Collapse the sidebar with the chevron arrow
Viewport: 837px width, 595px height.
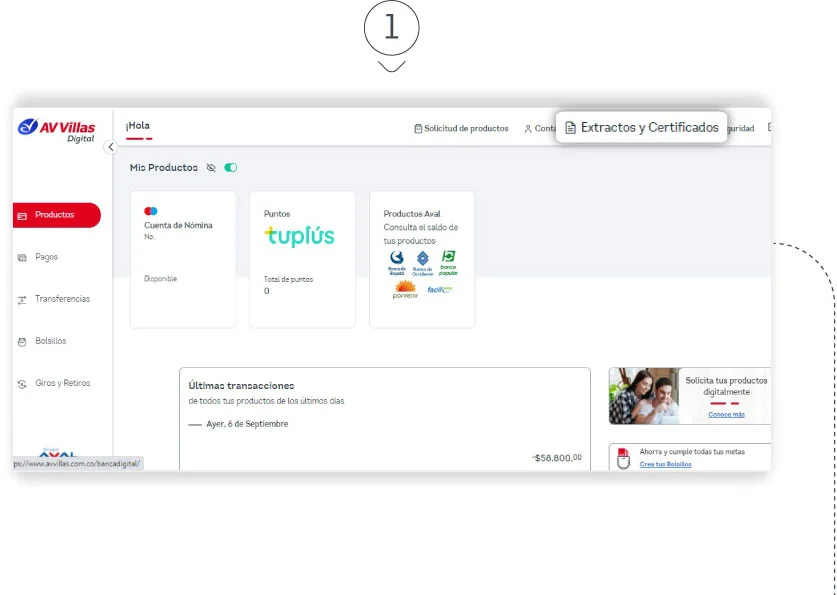(x=111, y=147)
